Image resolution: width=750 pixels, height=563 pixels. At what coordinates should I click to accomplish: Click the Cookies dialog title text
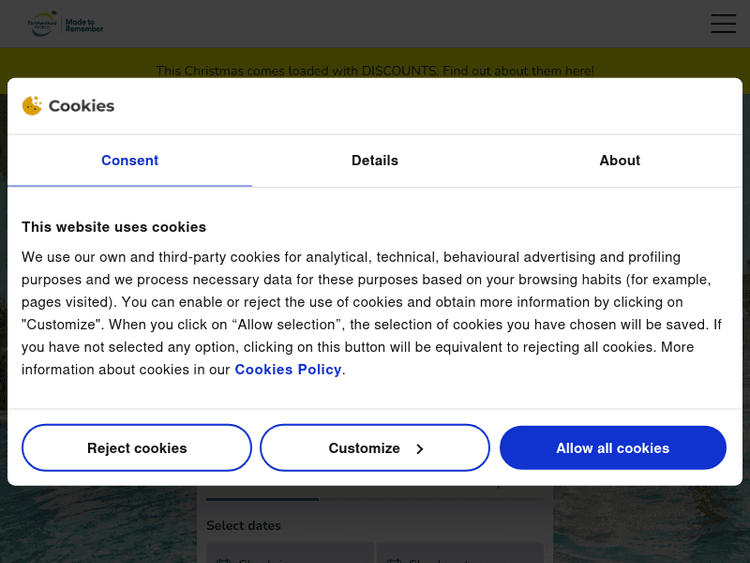click(x=81, y=106)
